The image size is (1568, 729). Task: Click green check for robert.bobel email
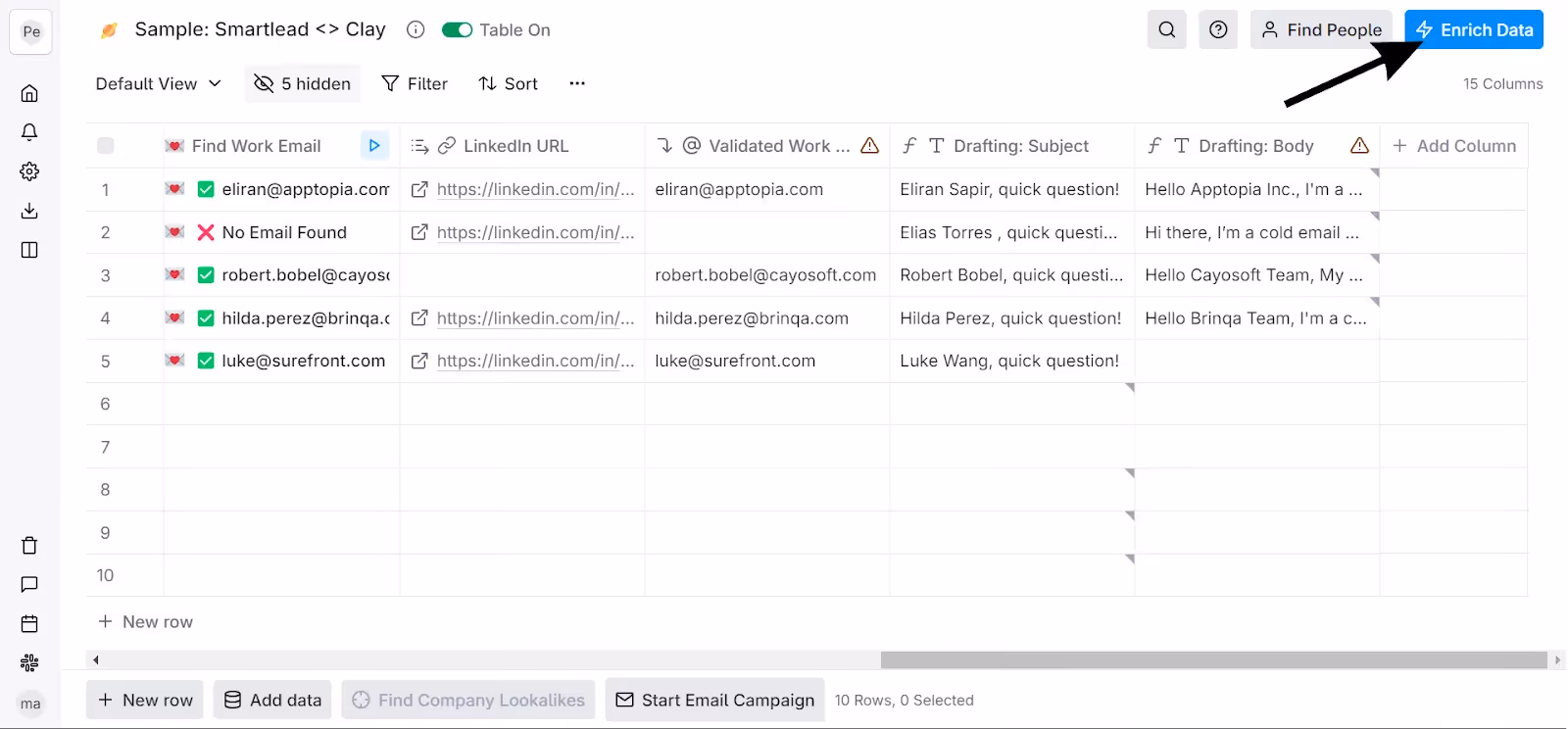click(206, 275)
